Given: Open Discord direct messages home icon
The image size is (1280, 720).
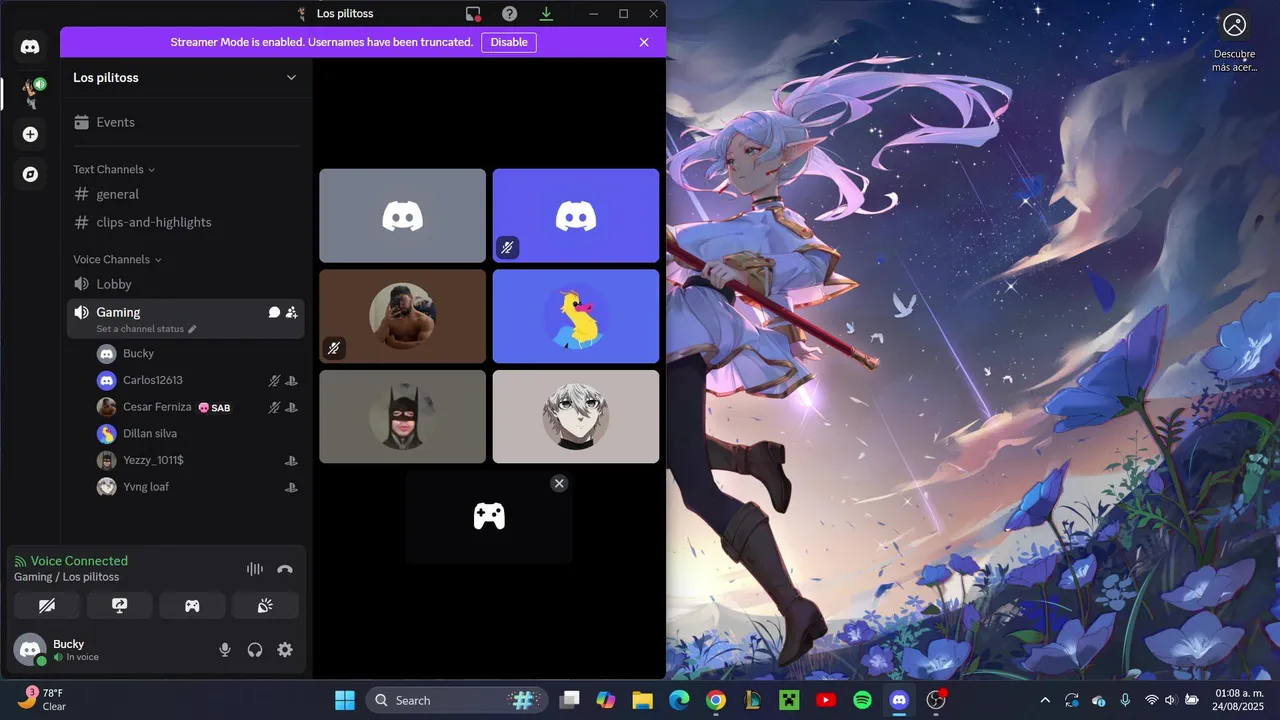Looking at the screenshot, I should [30, 46].
